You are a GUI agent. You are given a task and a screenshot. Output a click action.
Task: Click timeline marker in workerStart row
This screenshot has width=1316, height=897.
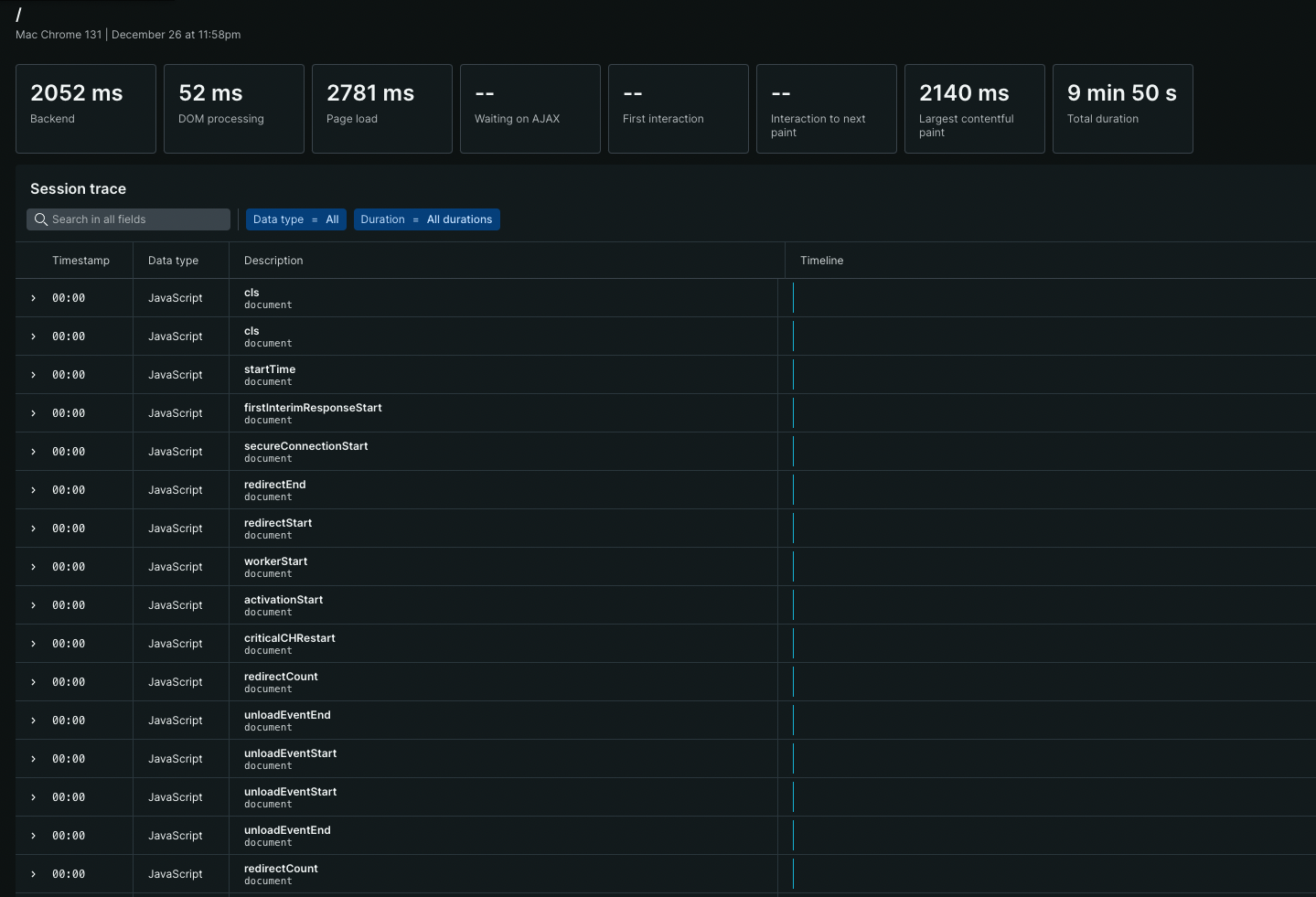coord(793,567)
